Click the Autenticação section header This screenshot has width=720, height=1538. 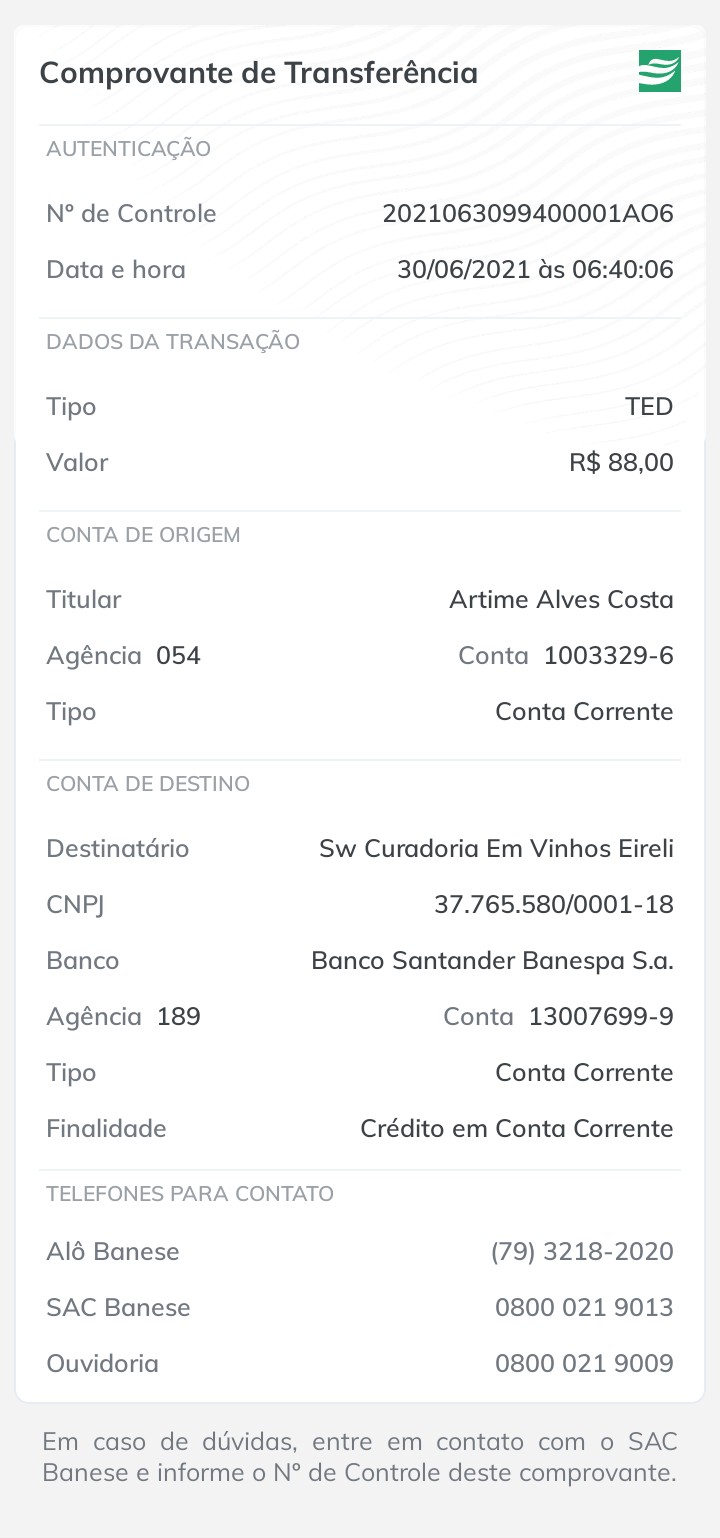tap(128, 149)
